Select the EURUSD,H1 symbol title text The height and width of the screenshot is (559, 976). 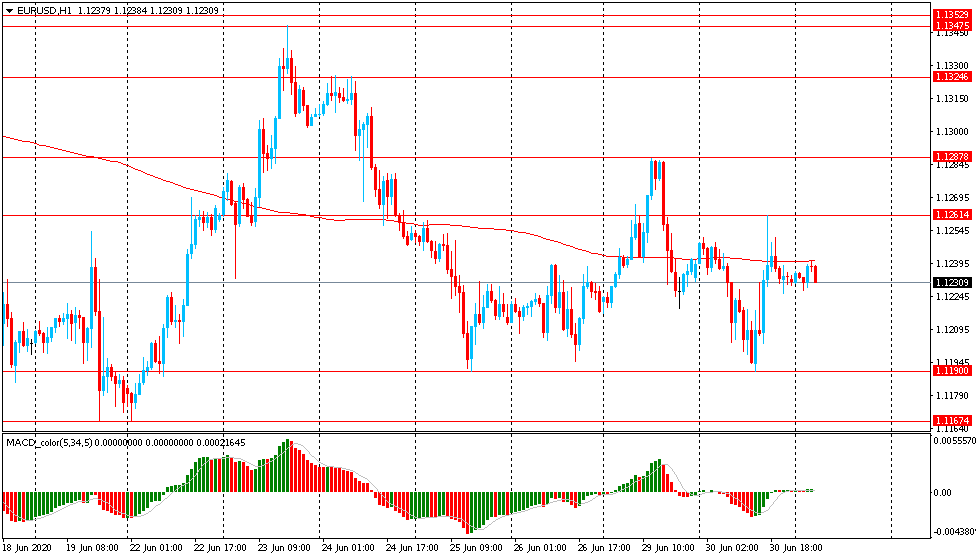click(x=44, y=11)
